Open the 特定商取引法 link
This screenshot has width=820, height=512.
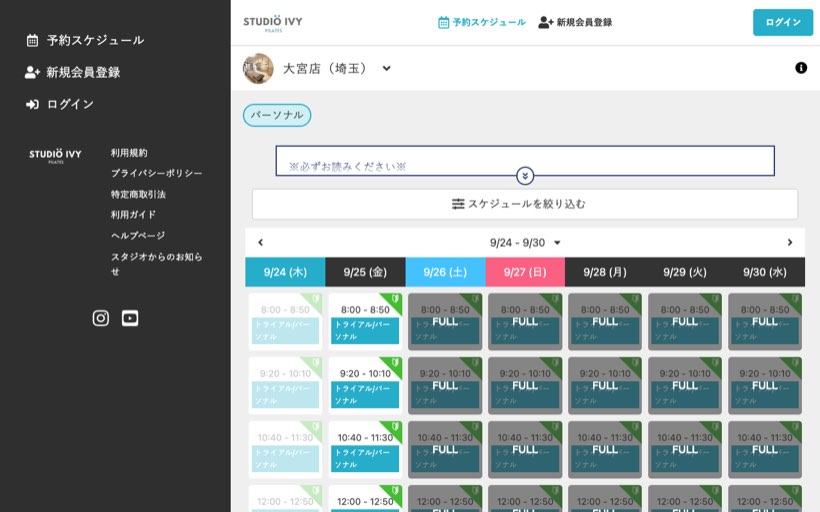[138, 194]
